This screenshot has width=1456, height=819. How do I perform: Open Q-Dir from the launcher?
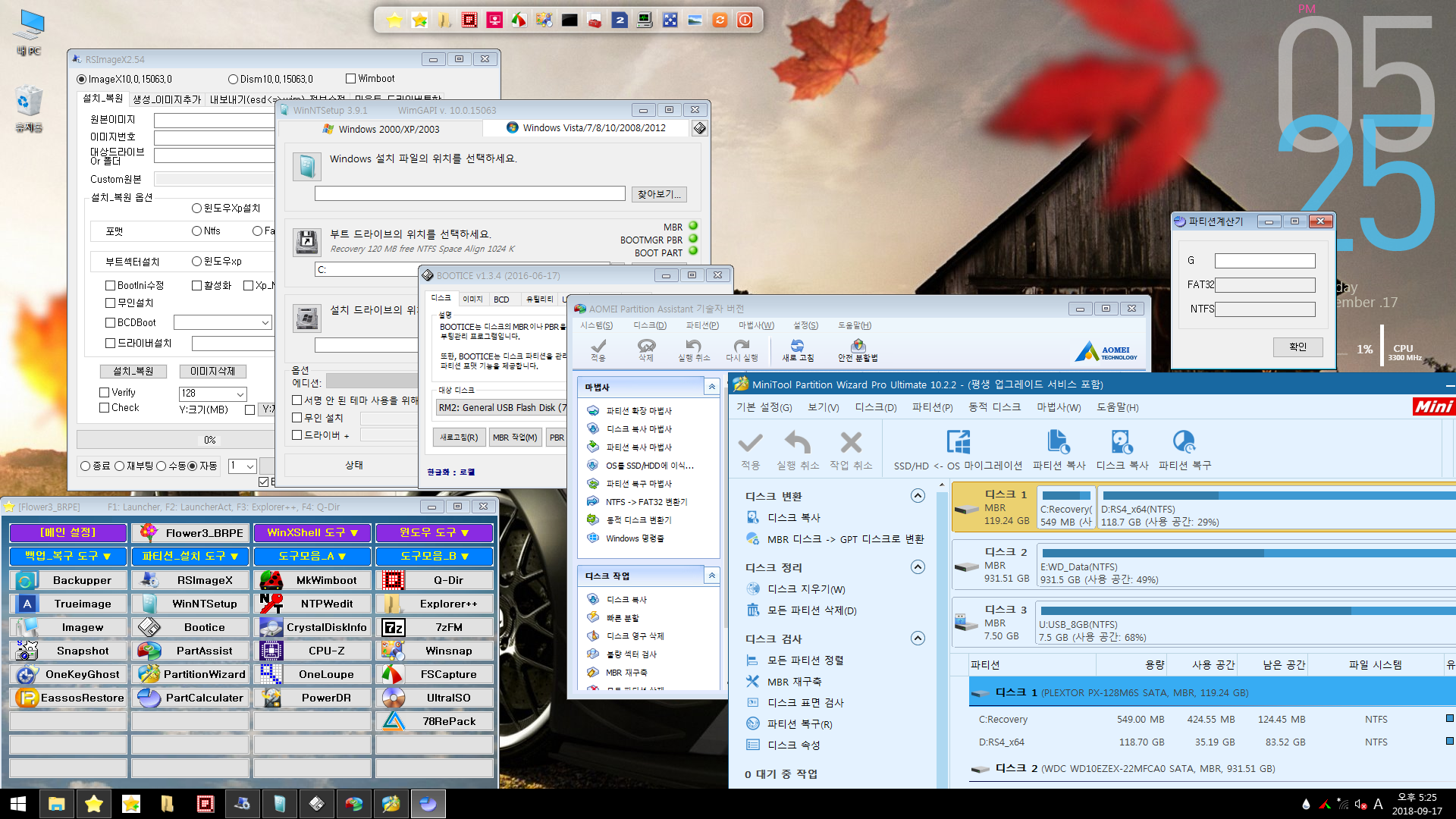[435, 580]
